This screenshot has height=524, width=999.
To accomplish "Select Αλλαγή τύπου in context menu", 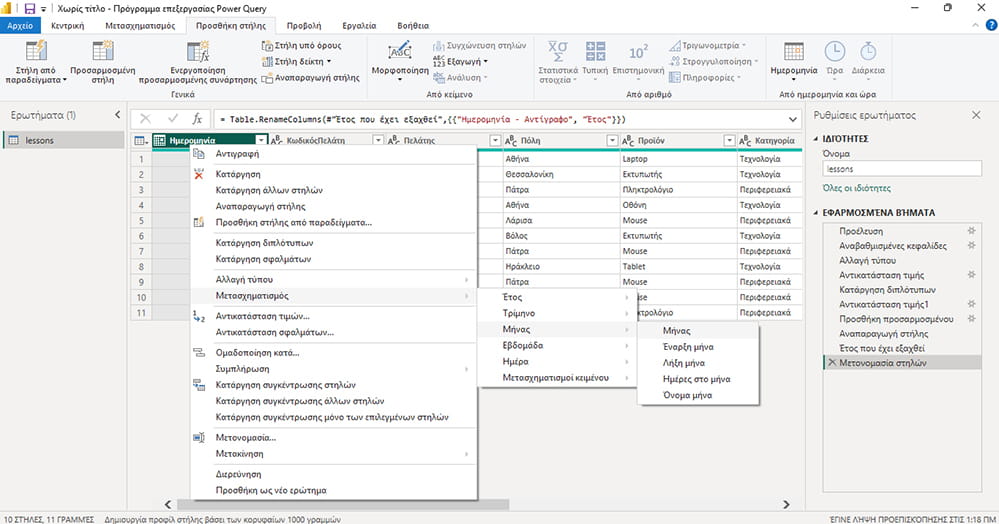I will tap(334, 279).
